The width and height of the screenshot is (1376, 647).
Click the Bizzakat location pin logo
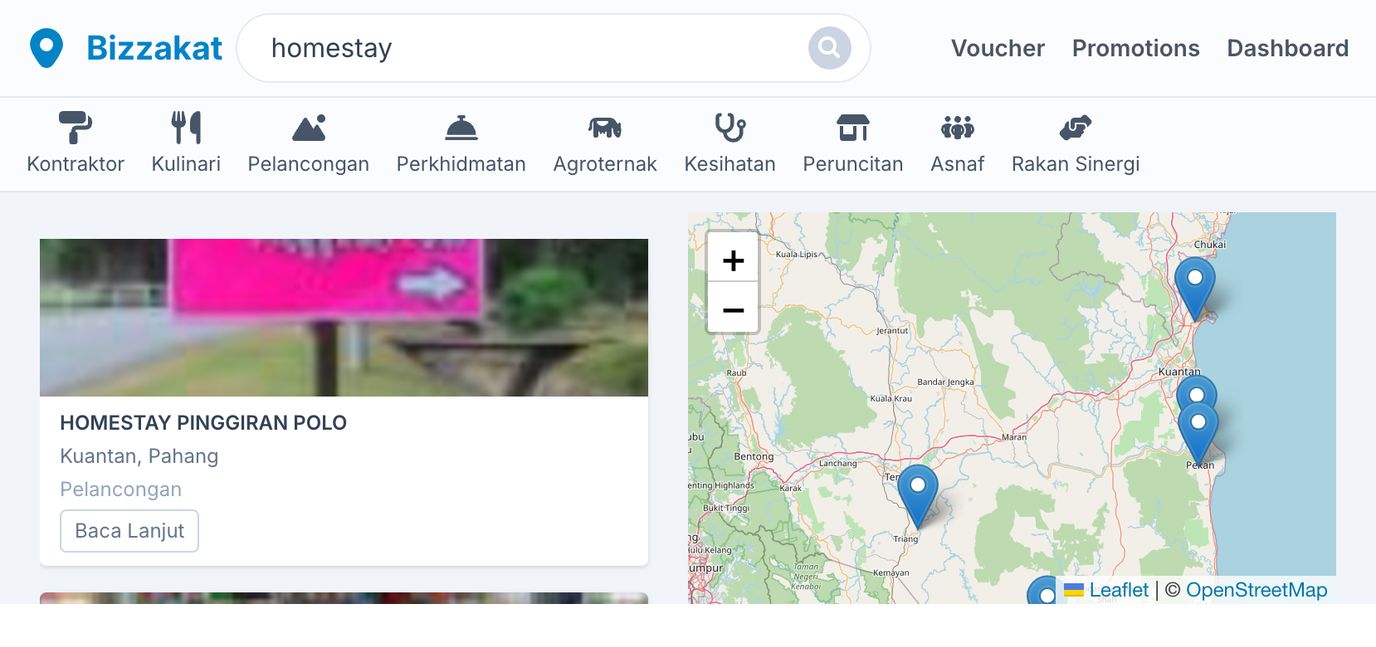(46, 48)
